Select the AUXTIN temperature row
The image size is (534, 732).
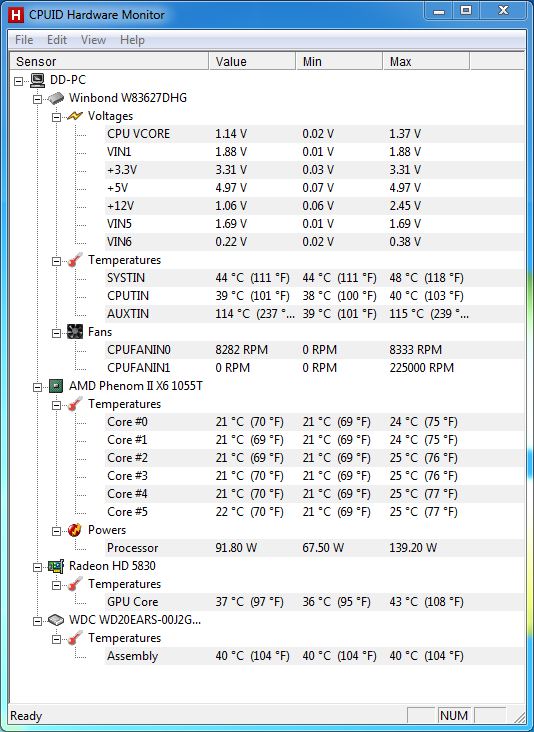click(314, 314)
